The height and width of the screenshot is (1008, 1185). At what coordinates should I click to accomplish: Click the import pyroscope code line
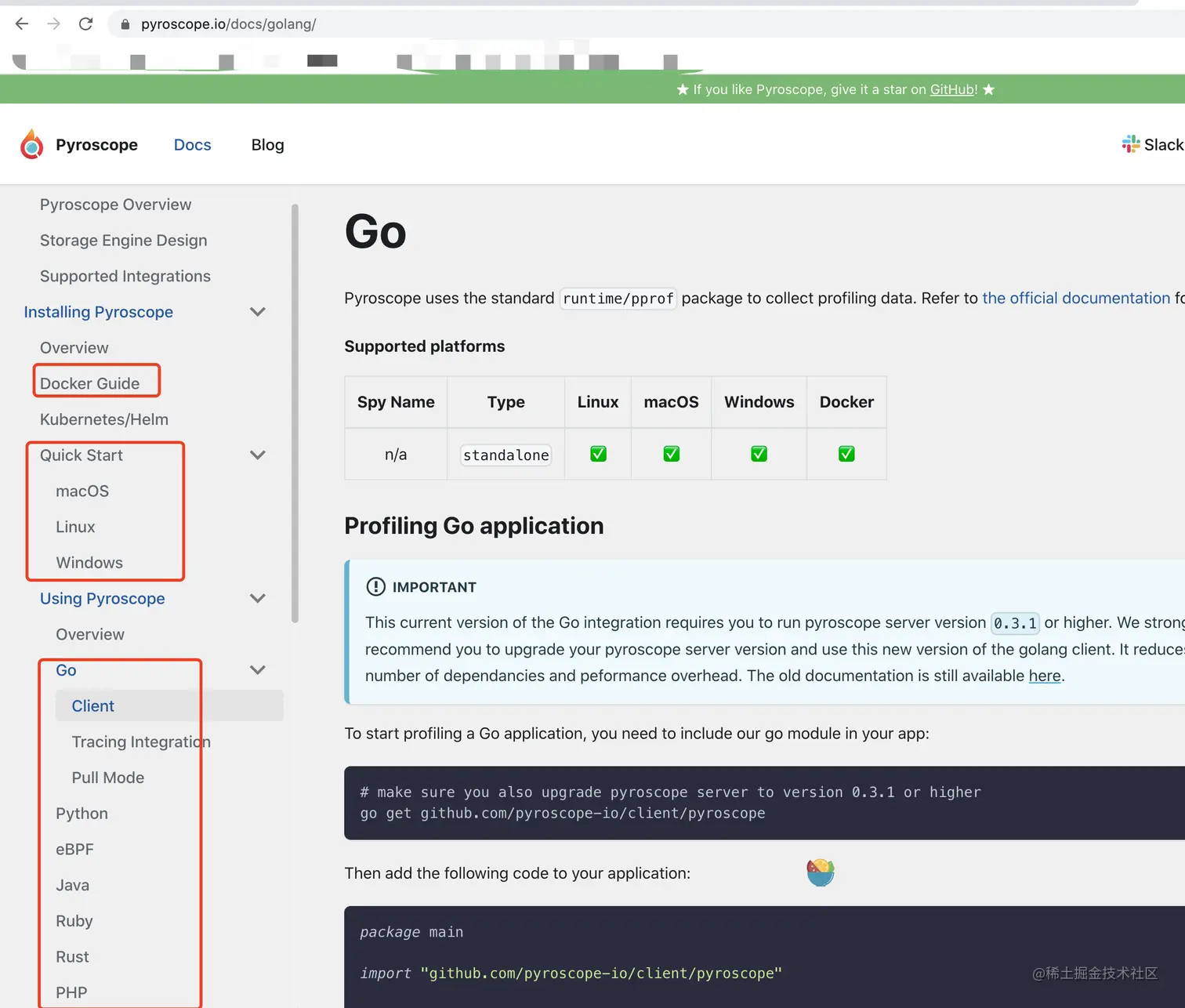pyautogui.click(x=571, y=973)
